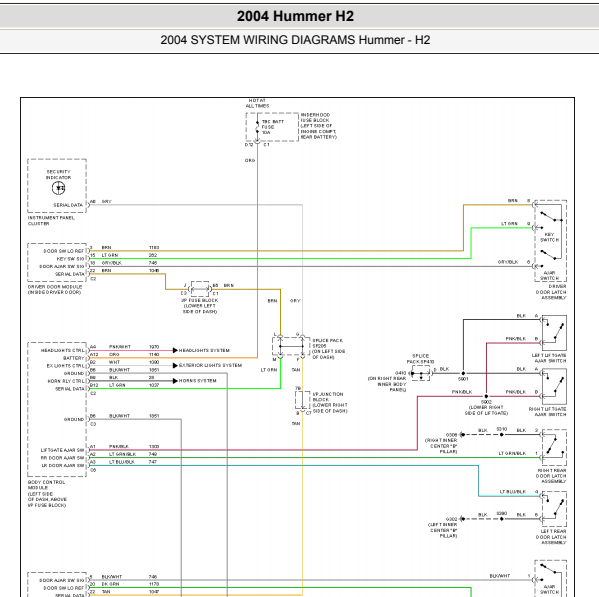Click wire number '1970' on PNK/WHT wire
The width and height of the screenshot is (599, 597).
154,347
